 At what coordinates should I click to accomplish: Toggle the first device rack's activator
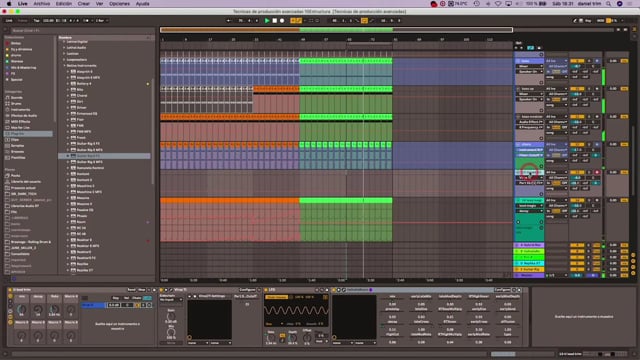point(10,290)
